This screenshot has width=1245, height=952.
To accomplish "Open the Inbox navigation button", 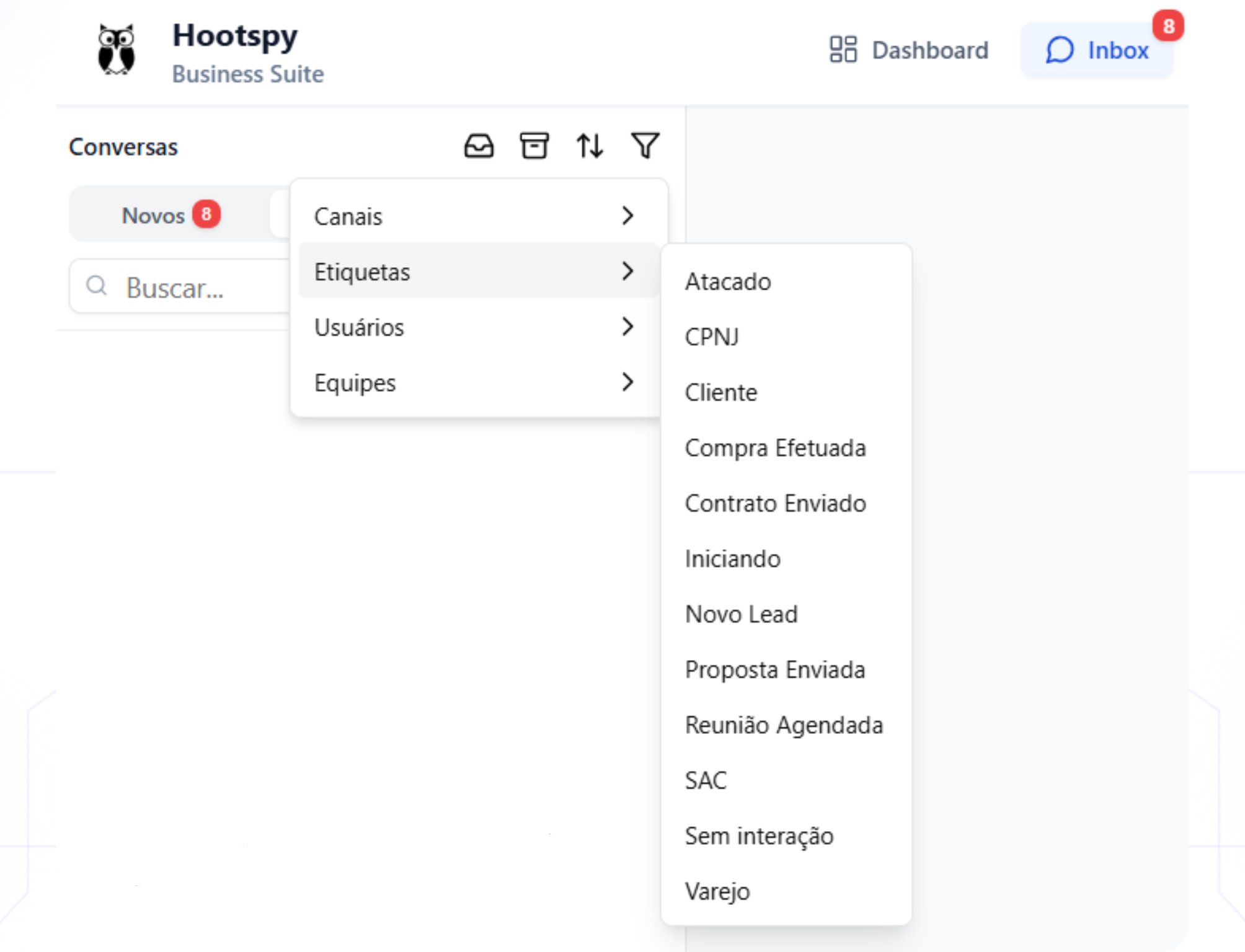I will pos(1097,50).
